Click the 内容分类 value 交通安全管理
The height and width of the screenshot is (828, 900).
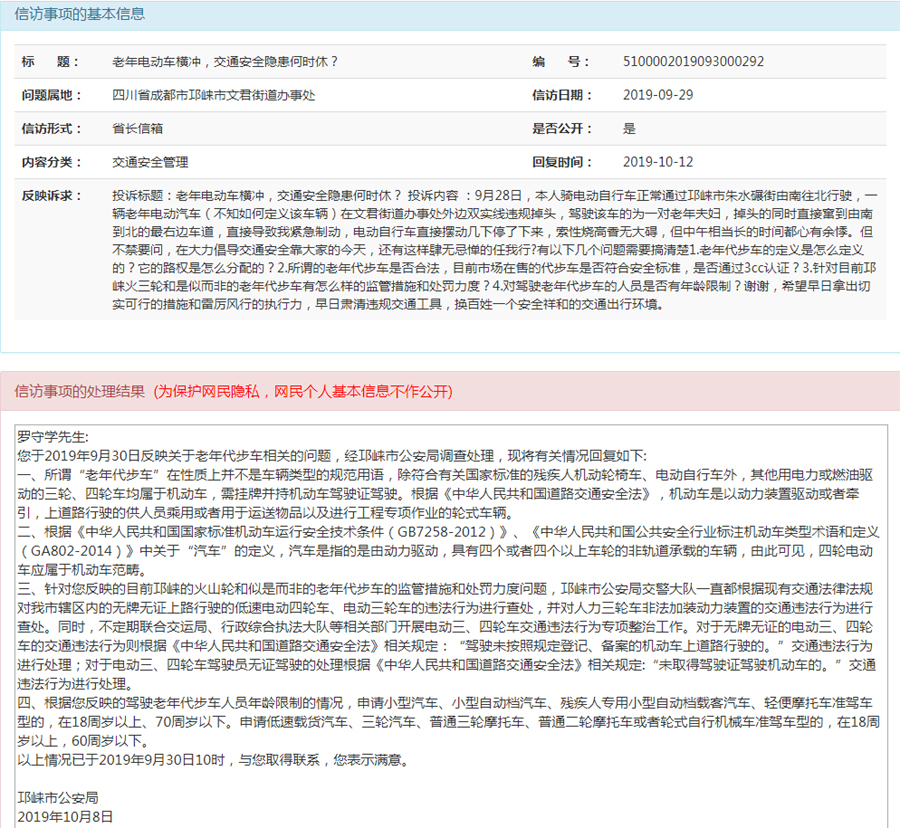coord(150,162)
